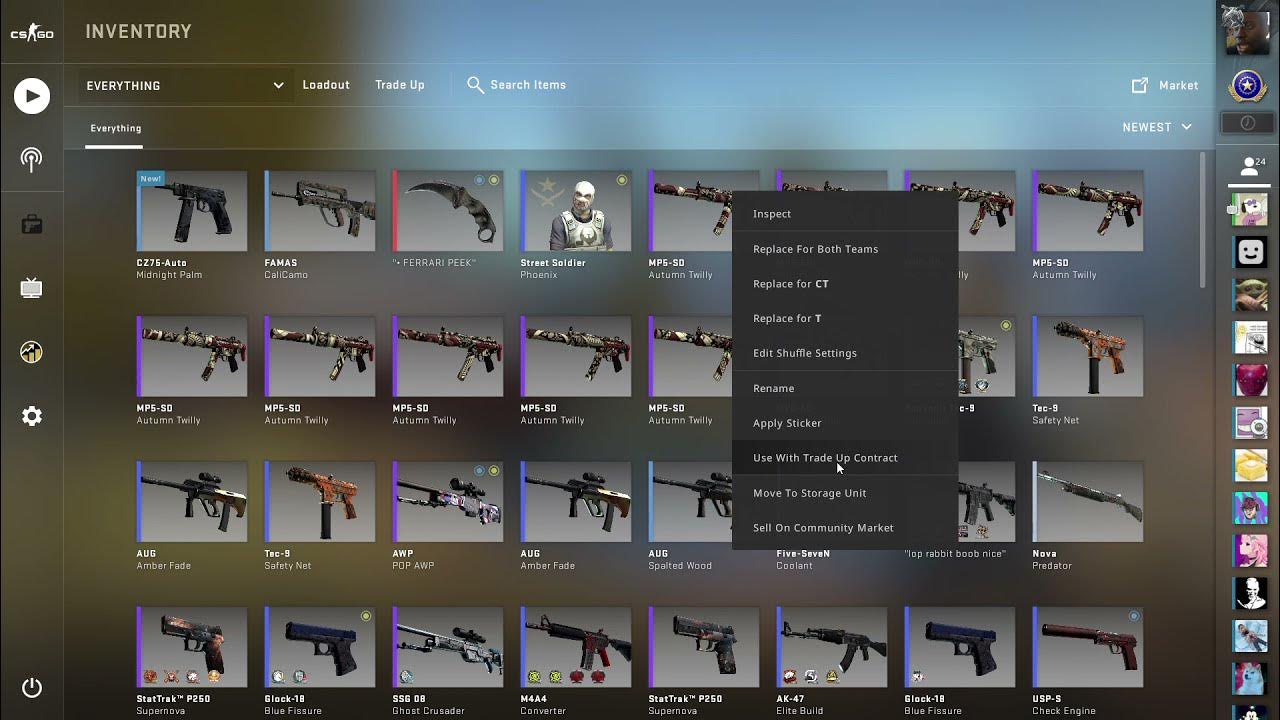
Task: Select the Tec-9 Safety Net beside Nova Predator
Action: click(x=1087, y=370)
